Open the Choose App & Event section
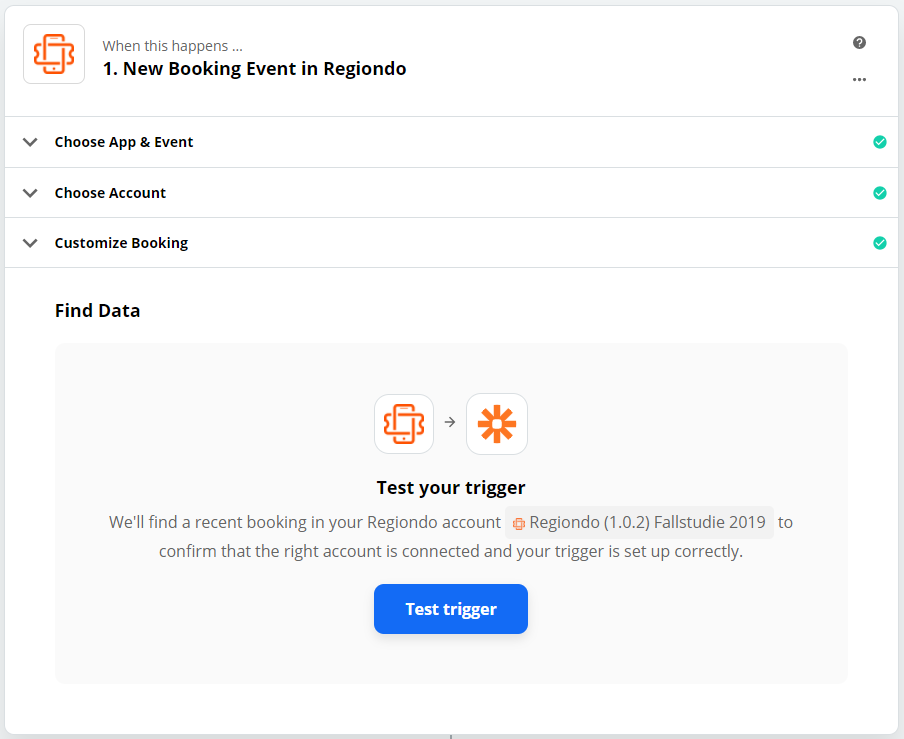 (x=451, y=142)
